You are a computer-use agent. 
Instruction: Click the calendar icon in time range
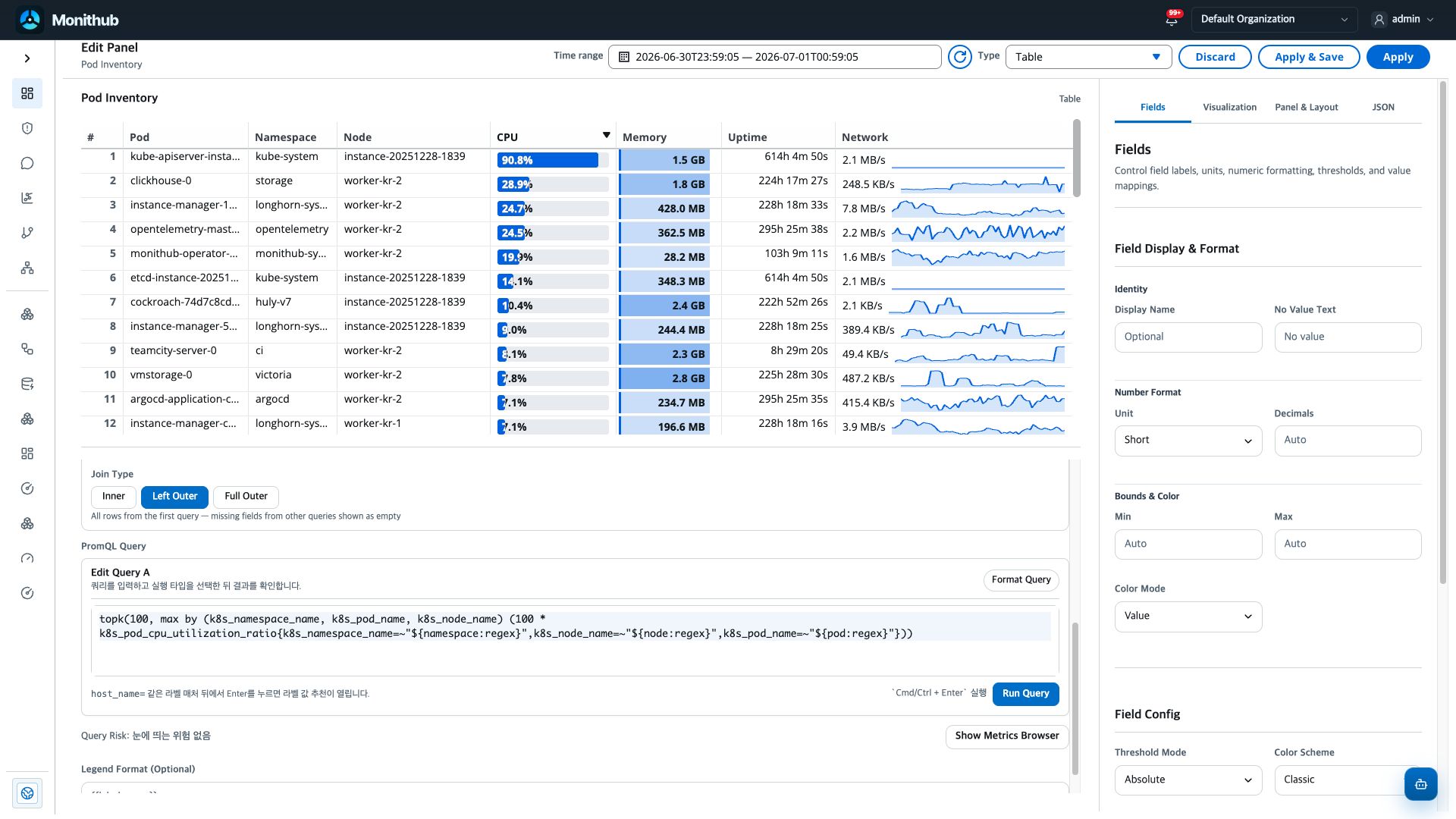624,57
